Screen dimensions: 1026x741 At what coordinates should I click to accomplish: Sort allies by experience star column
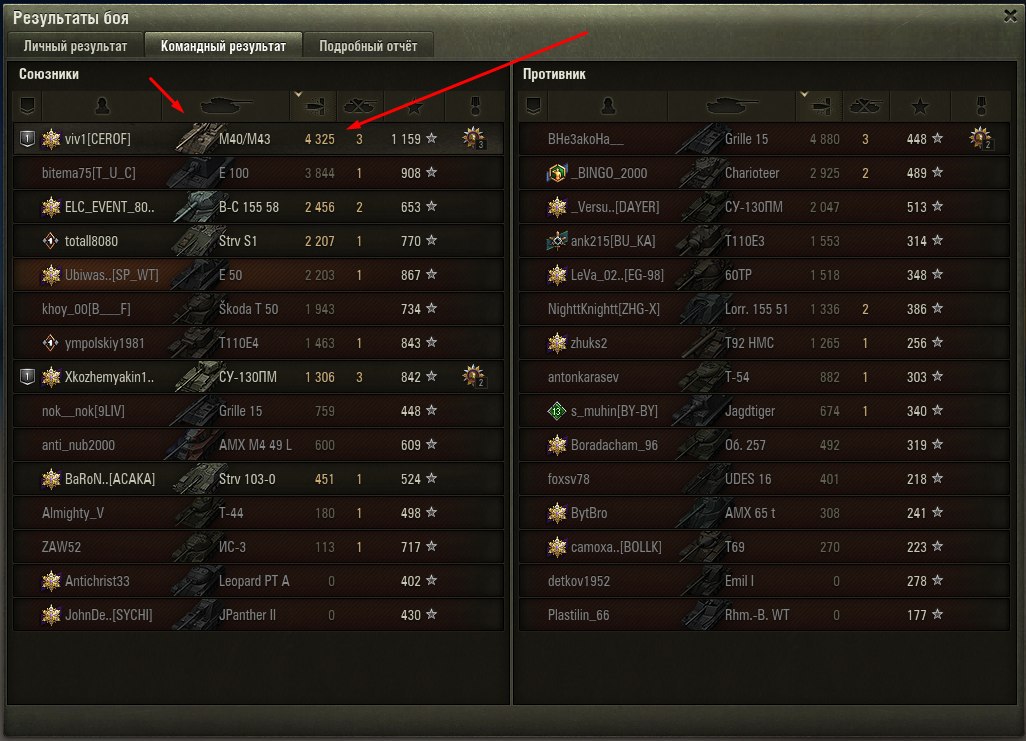pos(414,106)
